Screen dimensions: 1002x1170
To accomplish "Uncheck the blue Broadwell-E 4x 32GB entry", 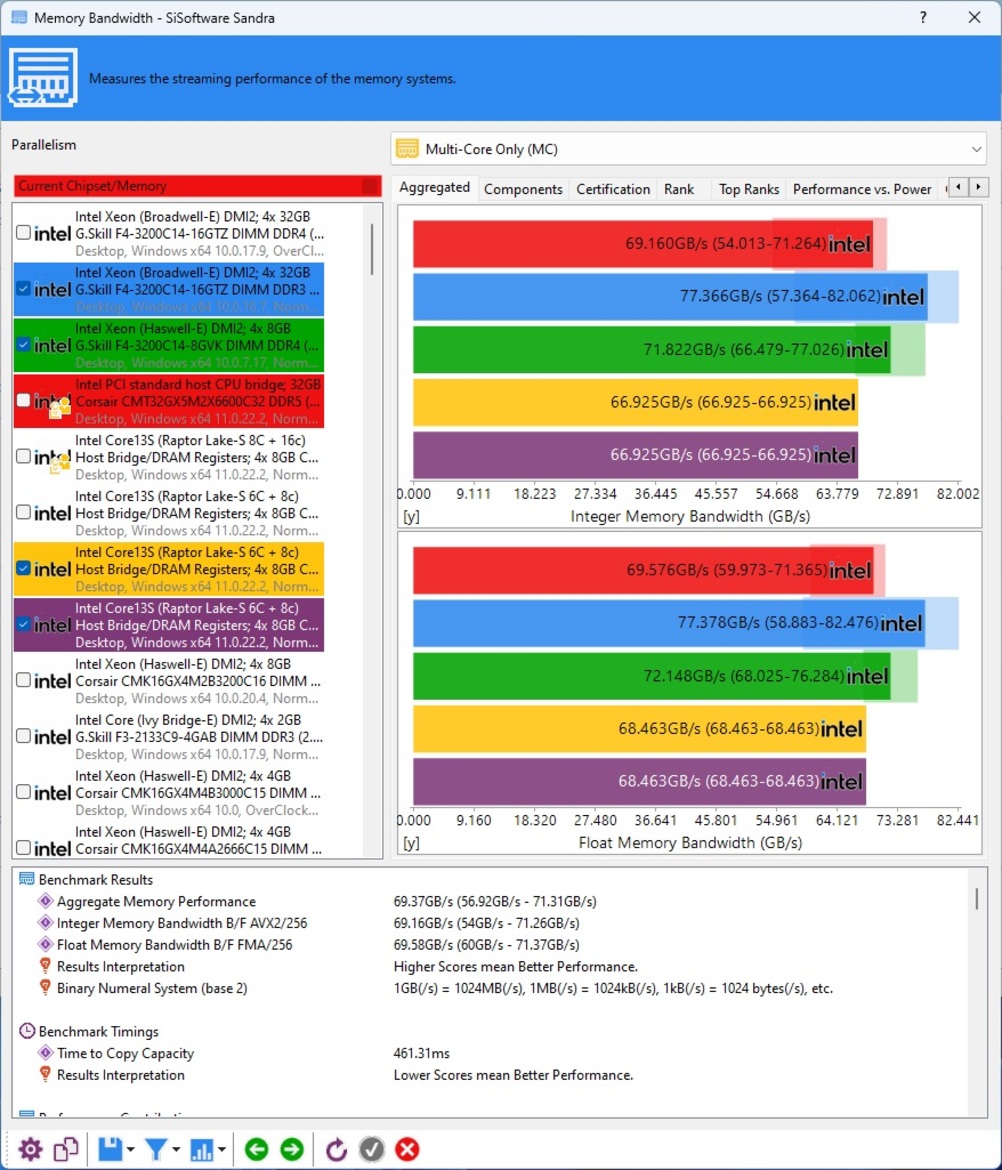I will click(x=23, y=288).
